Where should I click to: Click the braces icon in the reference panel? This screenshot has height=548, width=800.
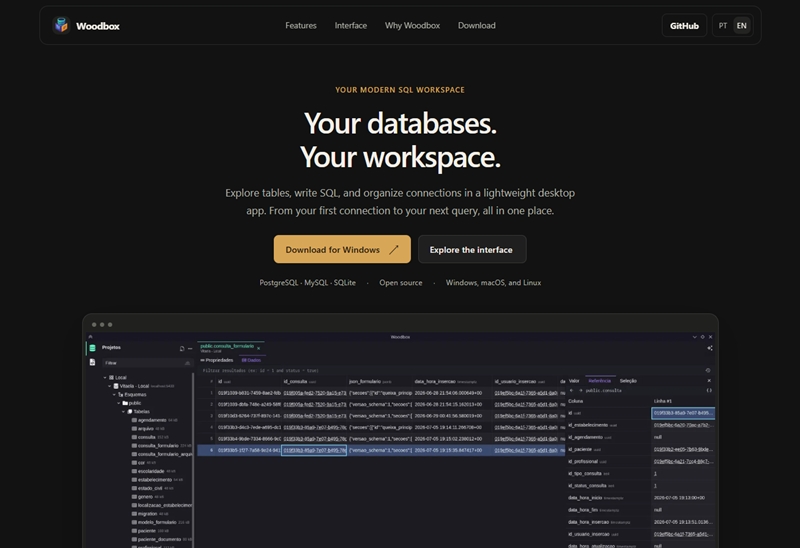click(x=709, y=390)
